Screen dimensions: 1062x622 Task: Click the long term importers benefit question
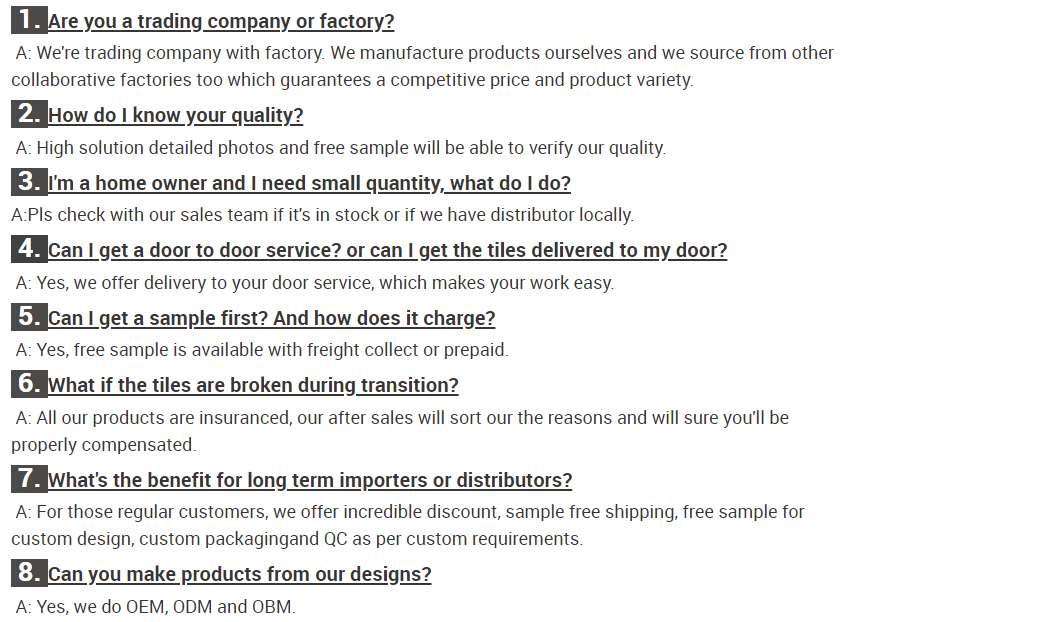click(310, 480)
